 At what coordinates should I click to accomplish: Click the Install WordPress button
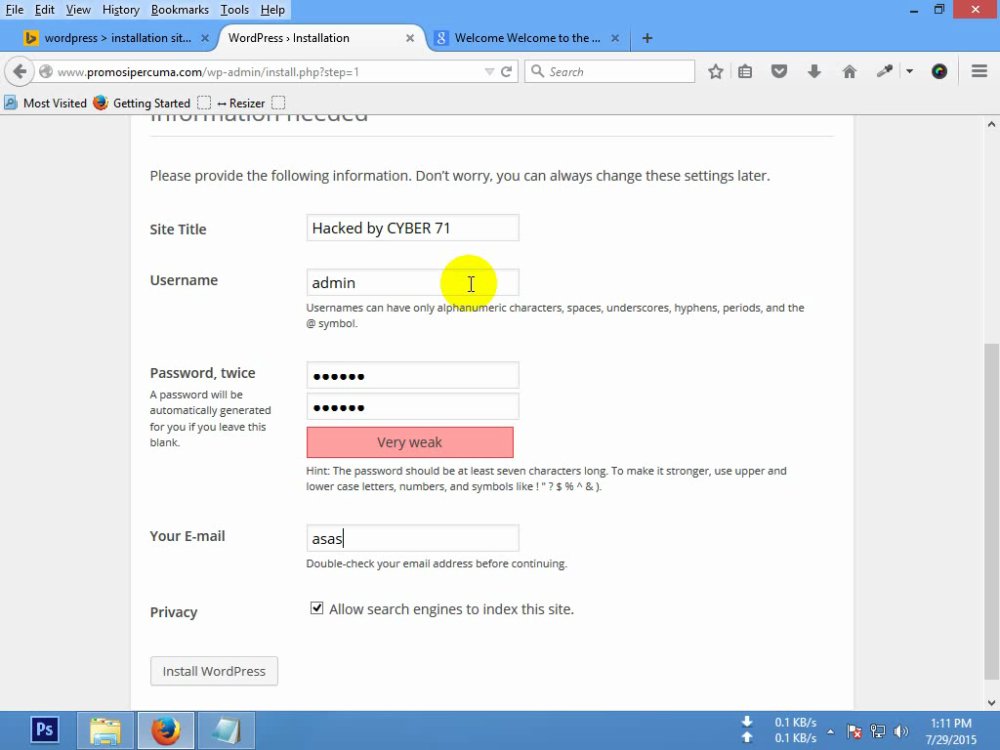point(214,671)
